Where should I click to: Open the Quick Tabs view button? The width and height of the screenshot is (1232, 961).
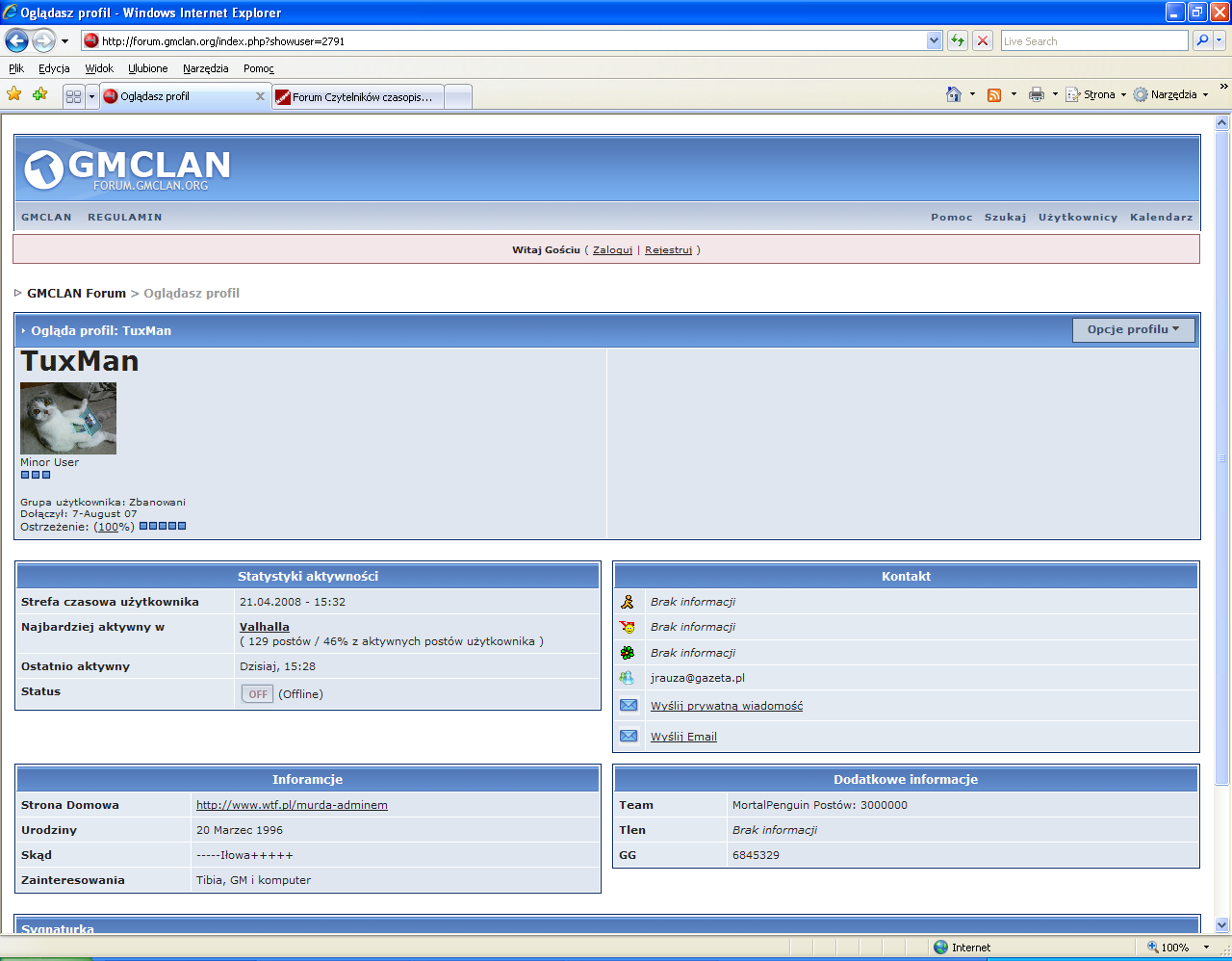click(73, 96)
